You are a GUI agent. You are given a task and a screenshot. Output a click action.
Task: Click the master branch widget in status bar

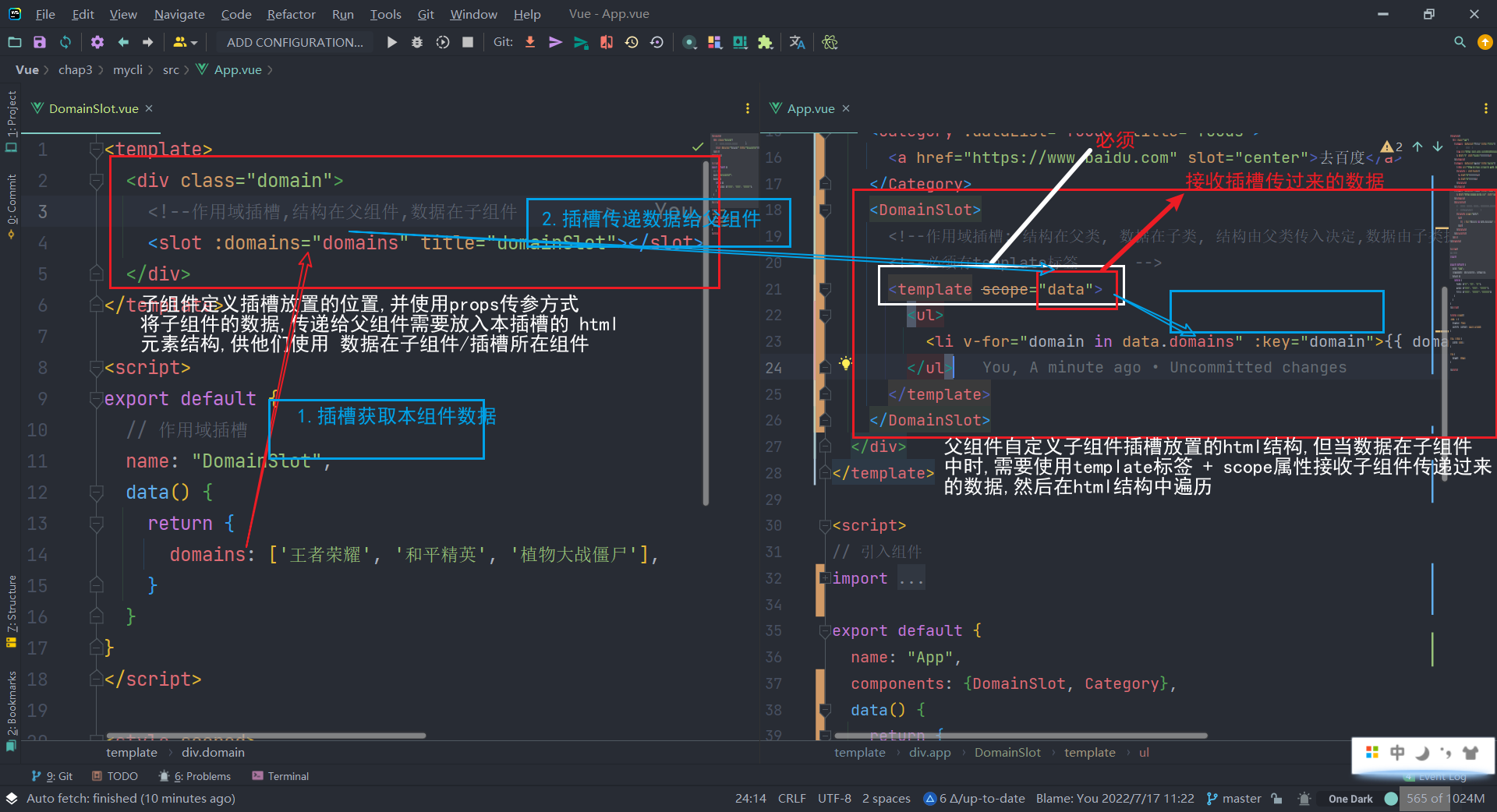[x=1233, y=798]
